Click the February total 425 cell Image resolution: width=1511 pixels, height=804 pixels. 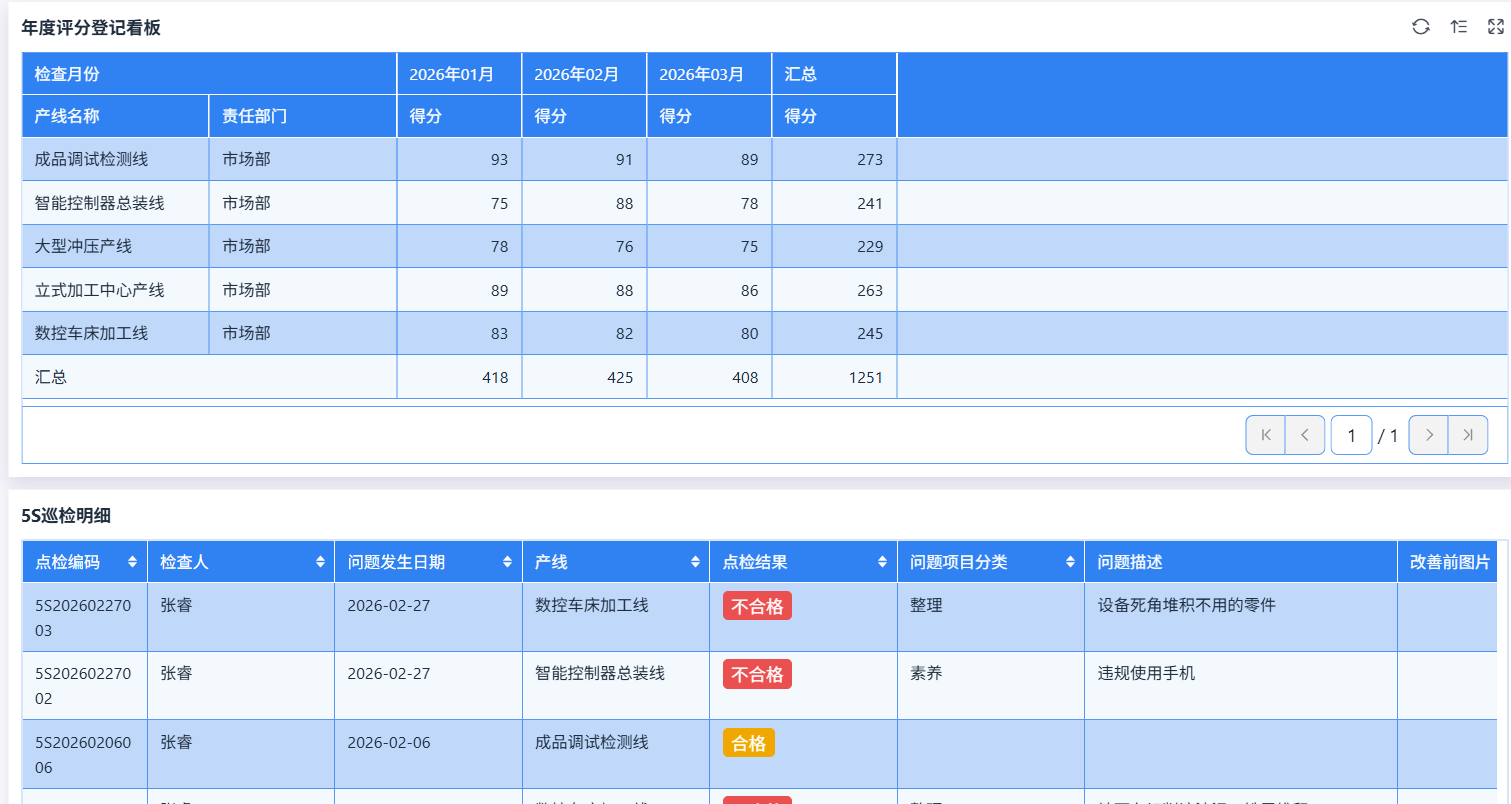584,377
